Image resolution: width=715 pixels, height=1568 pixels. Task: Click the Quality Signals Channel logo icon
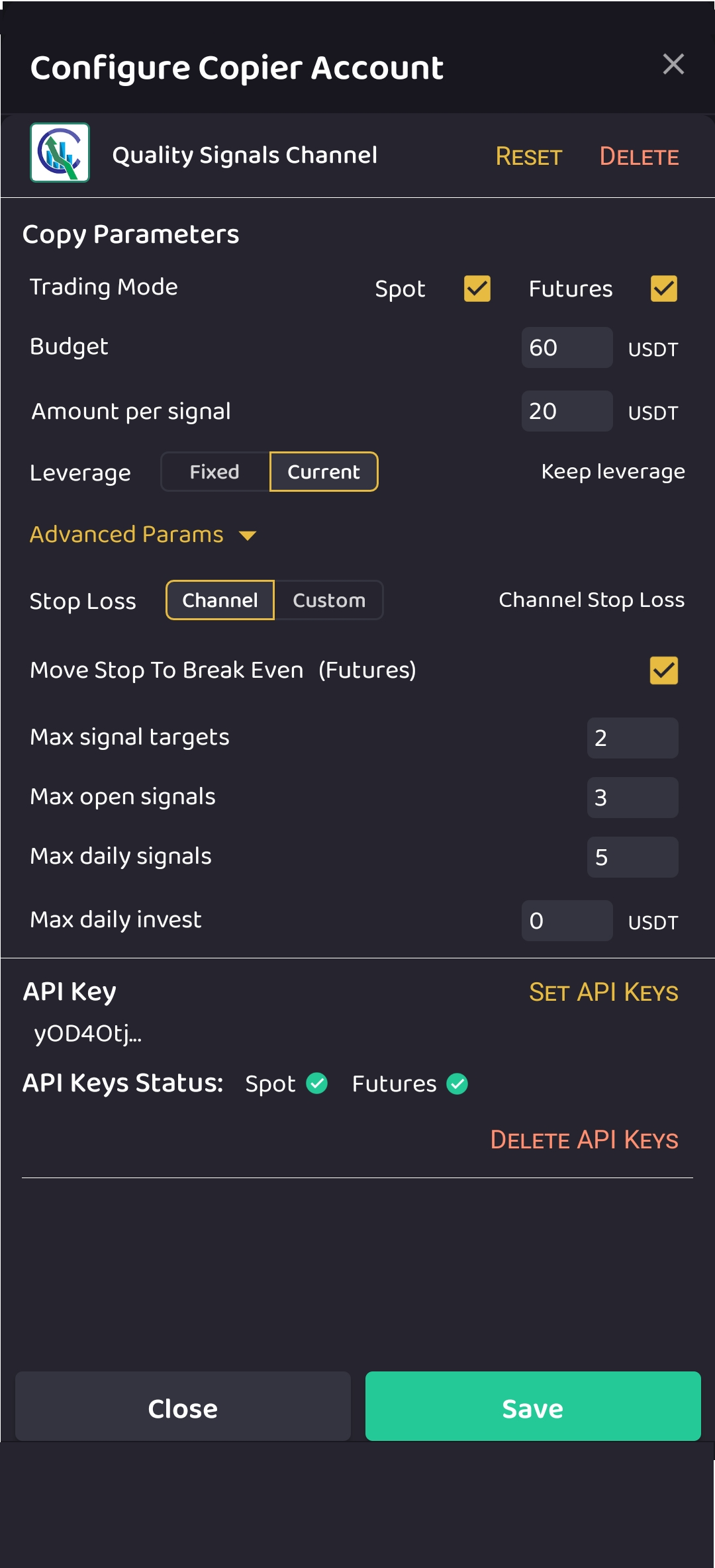(60, 153)
